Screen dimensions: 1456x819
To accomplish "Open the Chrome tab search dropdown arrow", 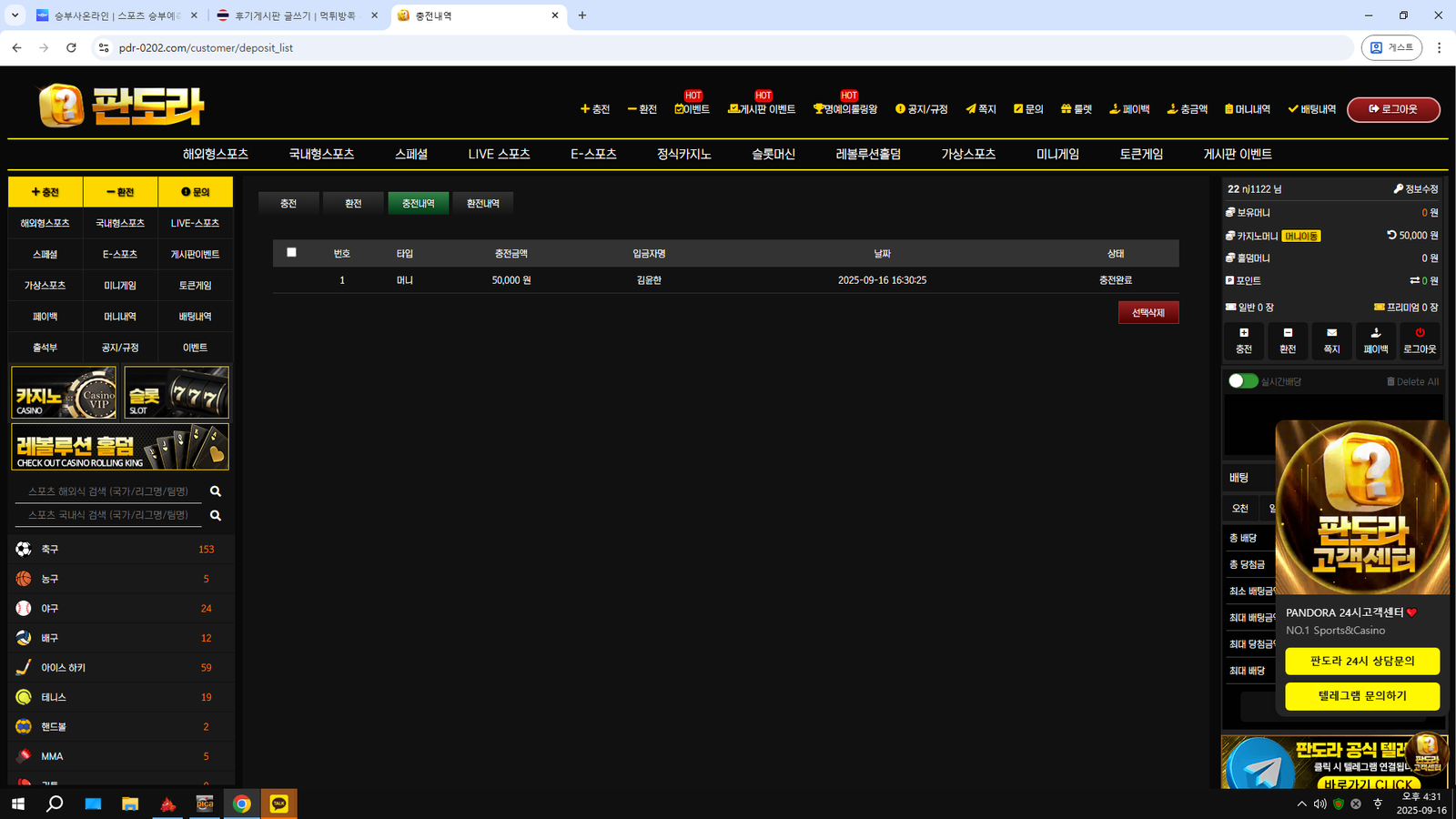I will point(15,15).
